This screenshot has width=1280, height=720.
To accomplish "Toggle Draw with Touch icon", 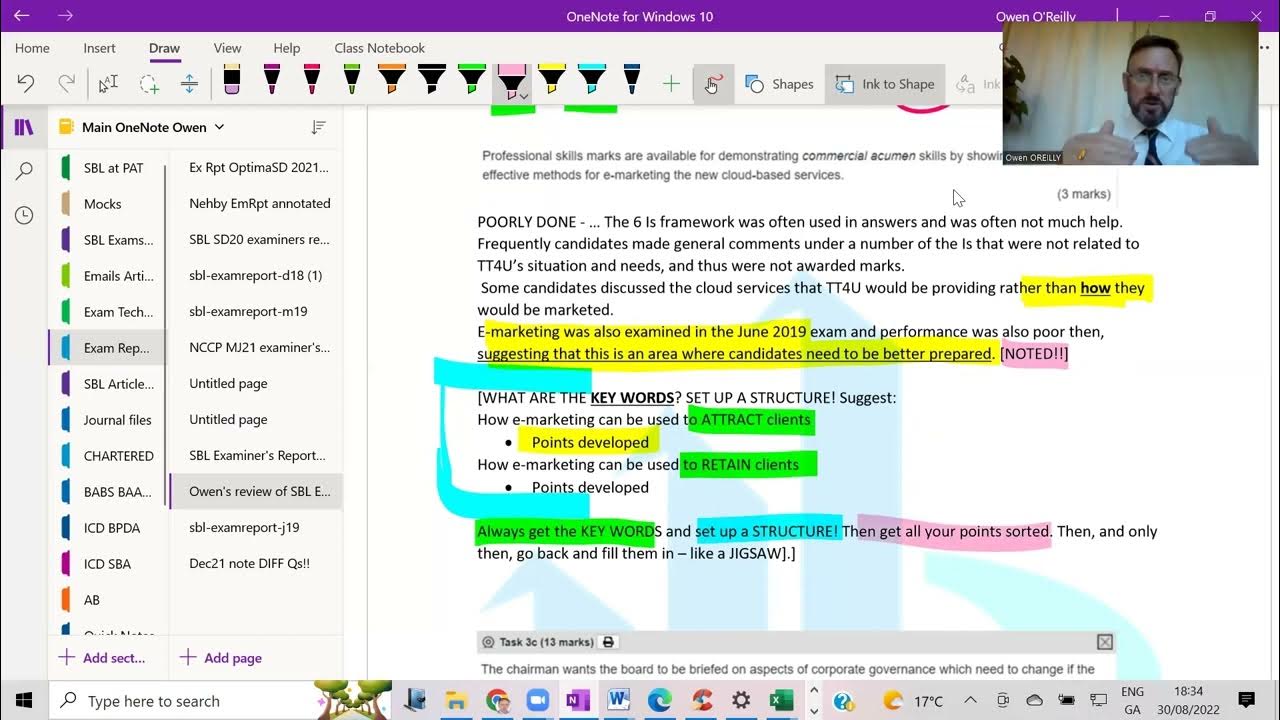I will pyautogui.click(x=712, y=84).
